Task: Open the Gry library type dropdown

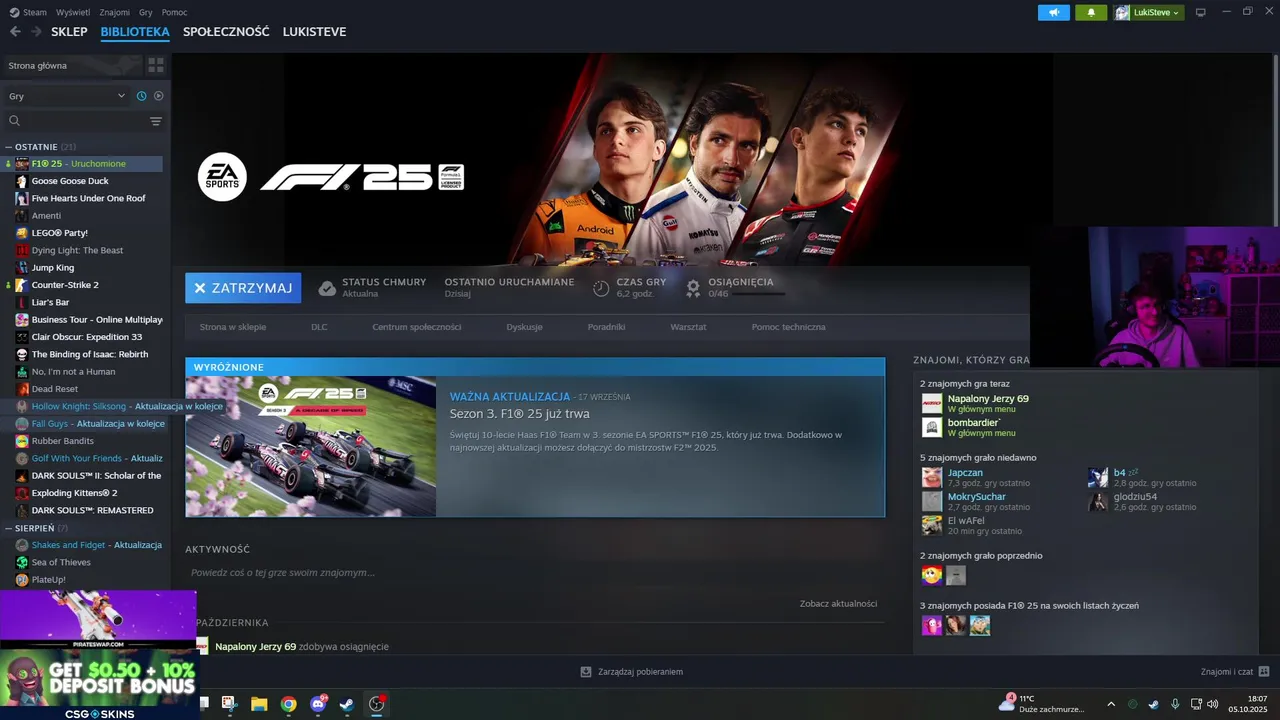Action: point(67,96)
